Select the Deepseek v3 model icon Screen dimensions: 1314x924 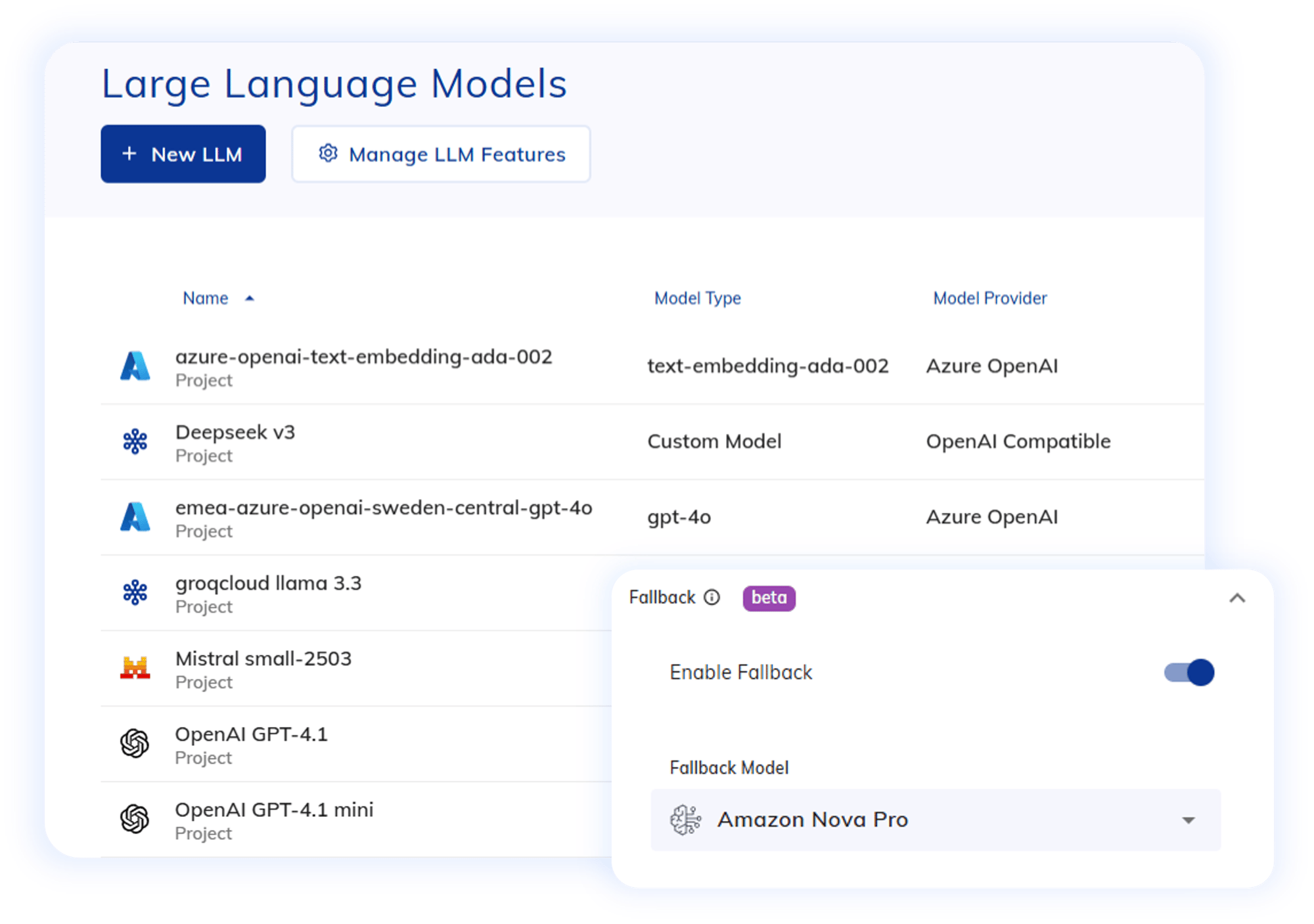[135, 441]
